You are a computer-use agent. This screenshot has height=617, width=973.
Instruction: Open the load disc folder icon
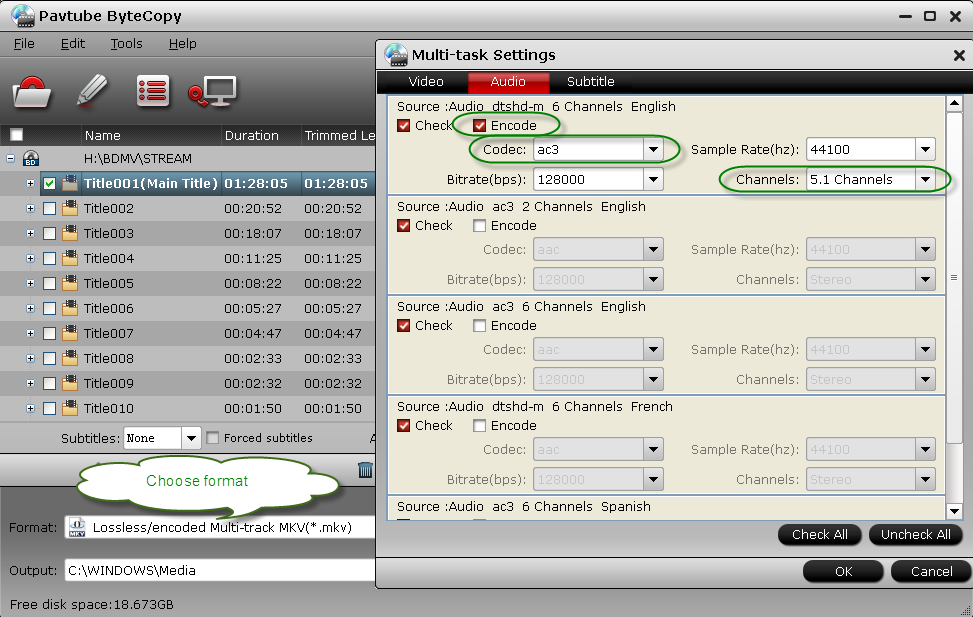click(x=31, y=92)
